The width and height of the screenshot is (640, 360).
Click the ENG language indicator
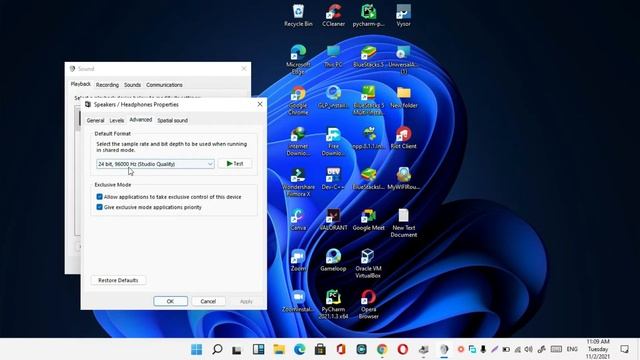(x=572, y=349)
